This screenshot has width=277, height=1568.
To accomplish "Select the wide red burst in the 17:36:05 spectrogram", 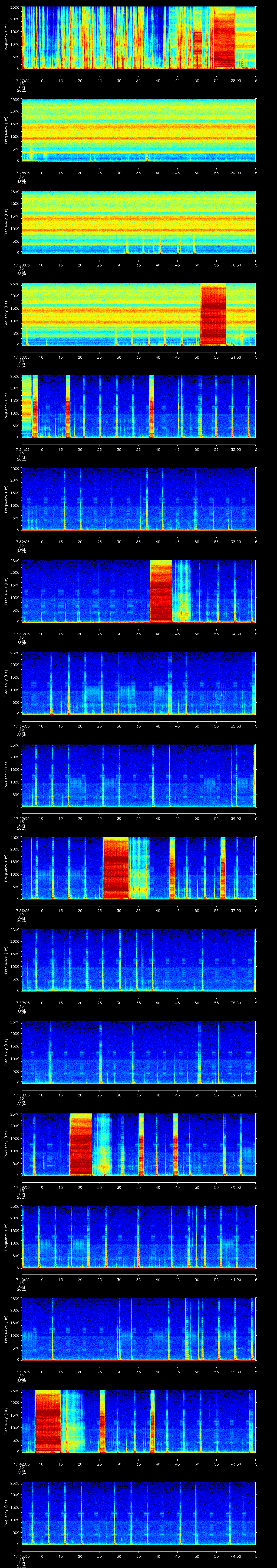I will click(x=116, y=869).
